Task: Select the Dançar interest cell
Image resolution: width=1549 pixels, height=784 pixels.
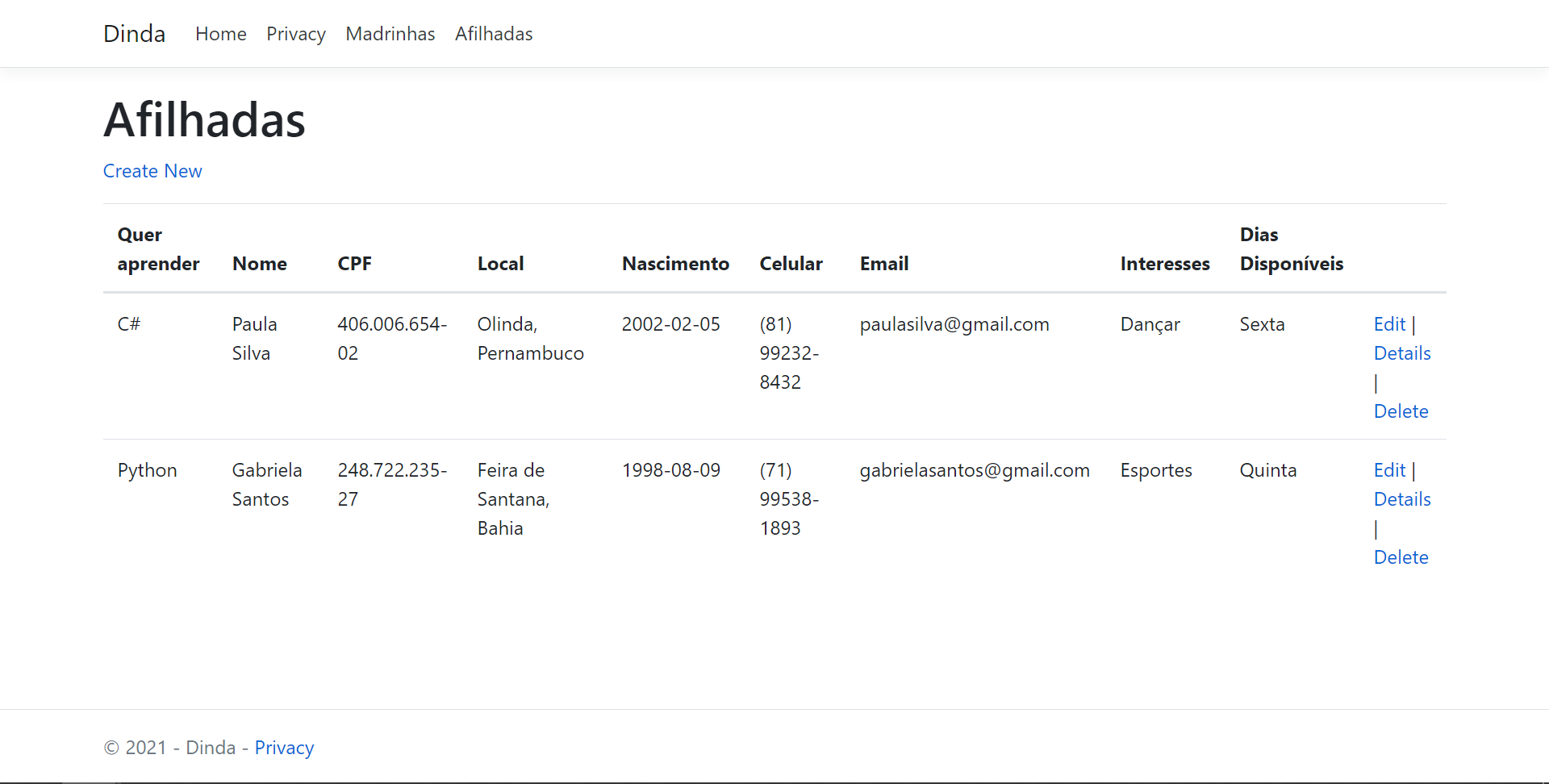Action: 1150,324
